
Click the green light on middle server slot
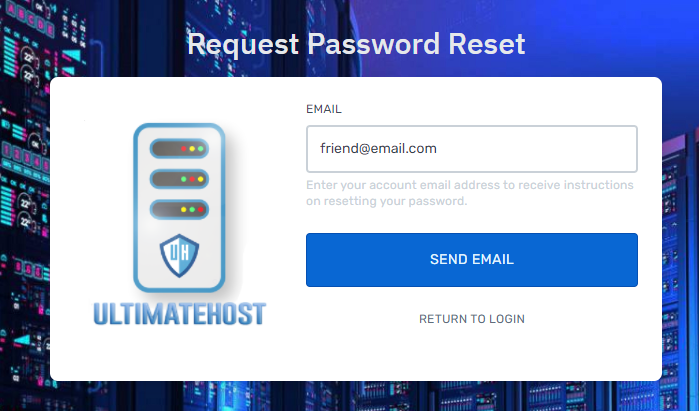tap(184, 179)
